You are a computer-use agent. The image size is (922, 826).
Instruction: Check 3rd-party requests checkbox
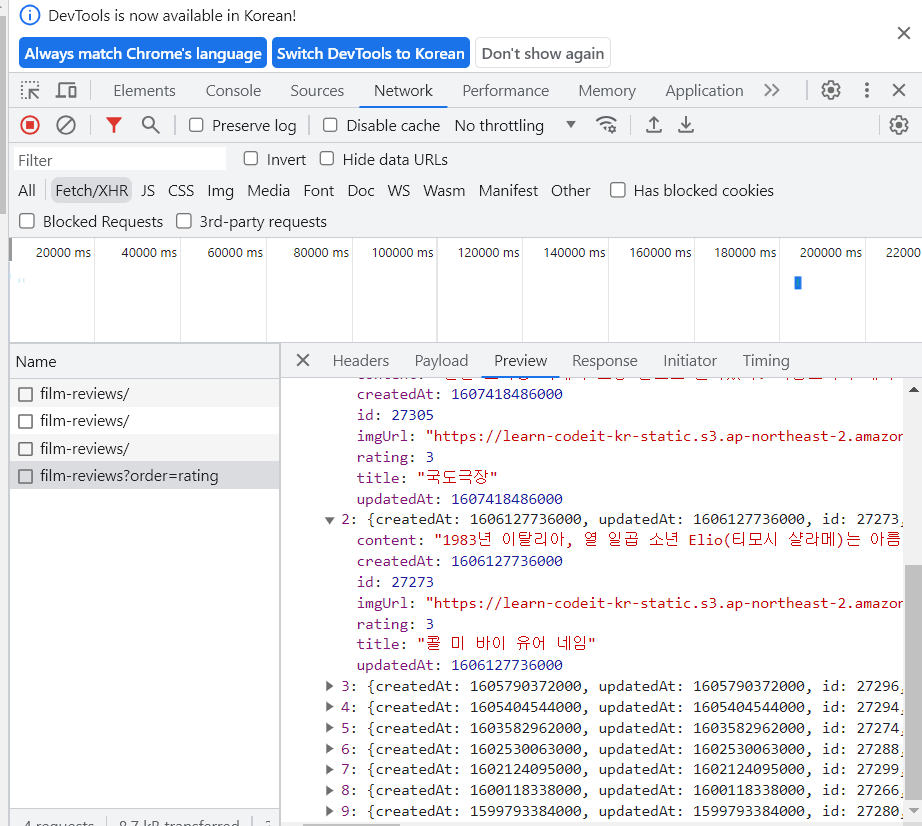click(184, 221)
